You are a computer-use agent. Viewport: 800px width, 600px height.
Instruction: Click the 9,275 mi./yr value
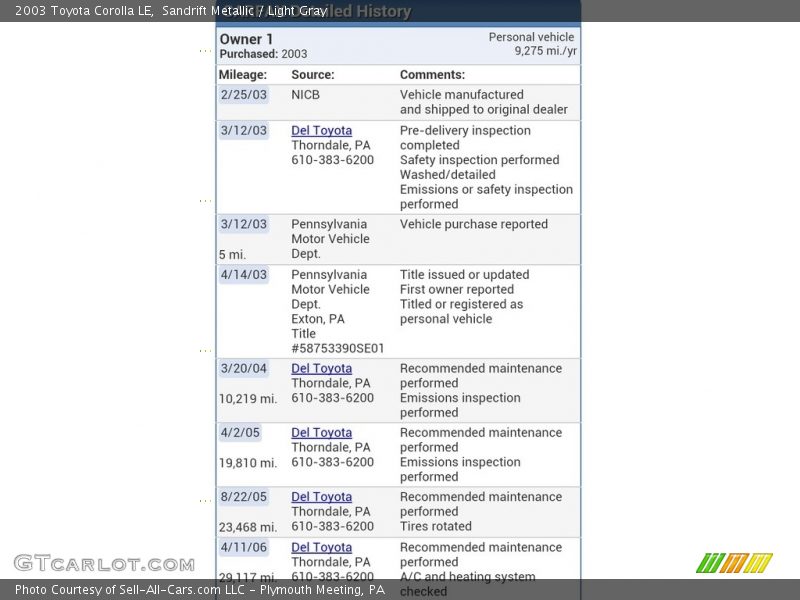click(x=545, y=51)
